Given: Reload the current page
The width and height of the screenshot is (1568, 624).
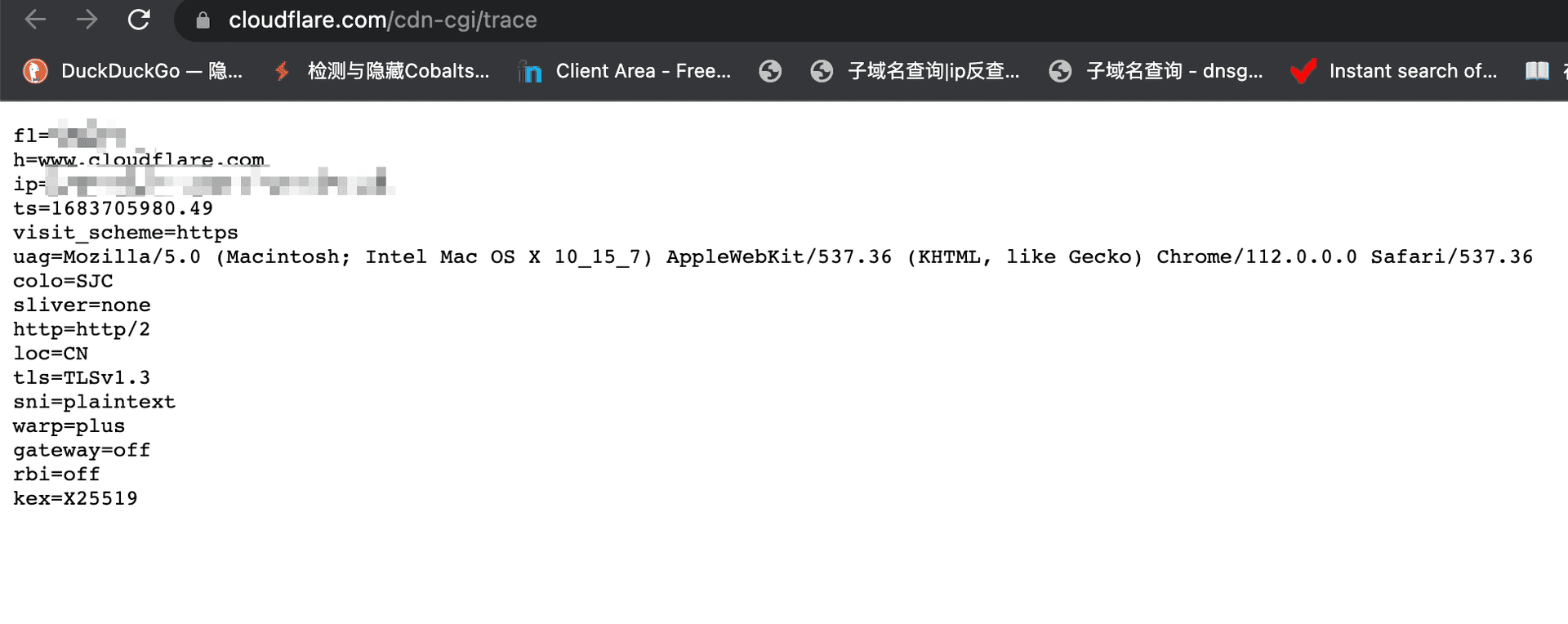Looking at the screenshot, I should tap(139, 20).
